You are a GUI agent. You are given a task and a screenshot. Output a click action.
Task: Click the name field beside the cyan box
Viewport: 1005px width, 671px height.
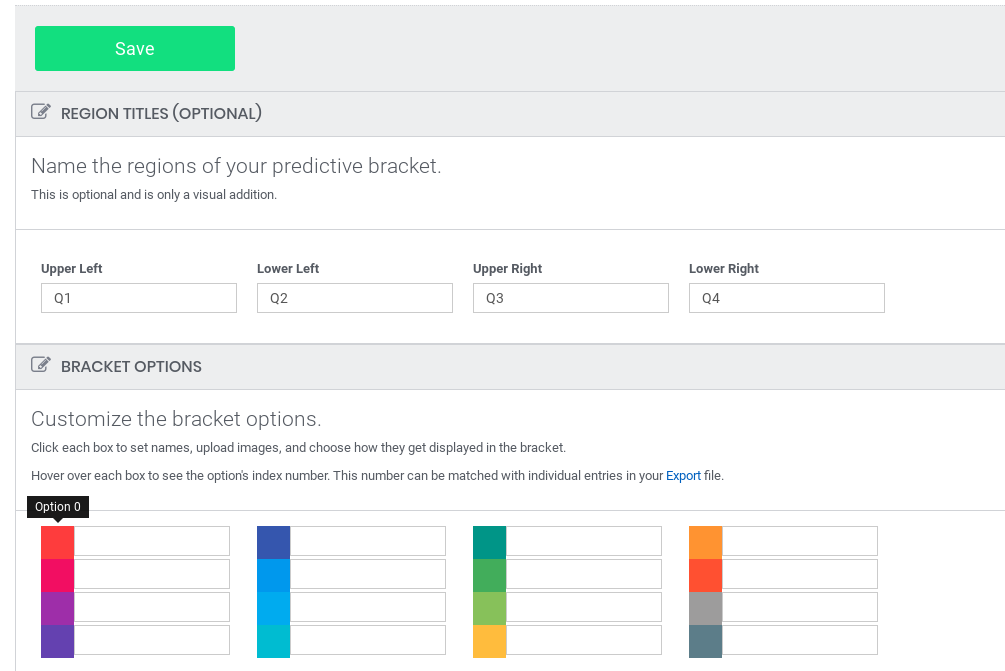(x=368, y=640)
